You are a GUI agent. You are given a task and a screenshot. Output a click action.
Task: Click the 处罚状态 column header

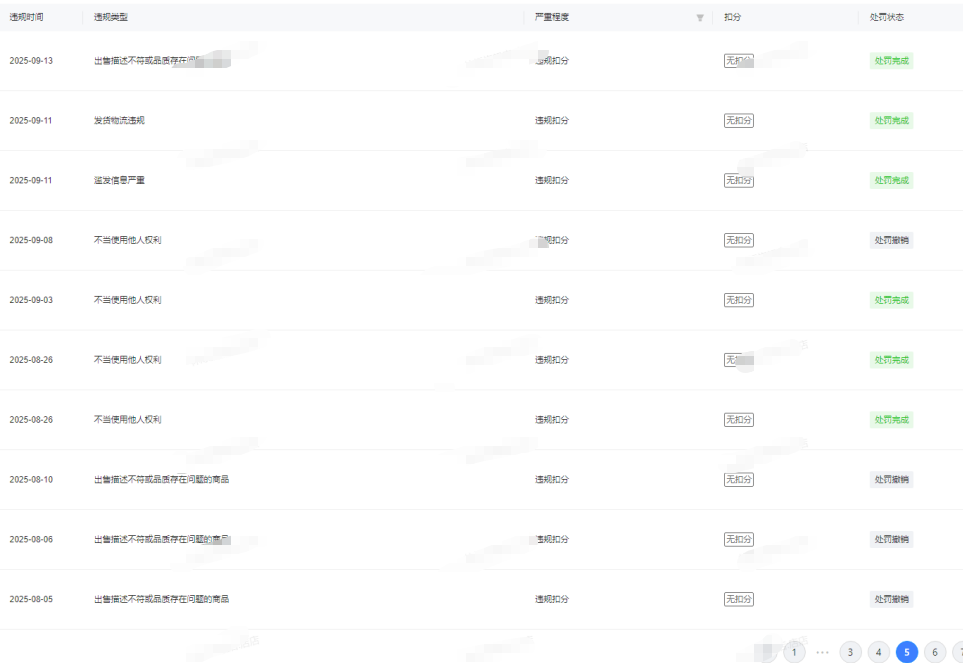pos(886,17)
